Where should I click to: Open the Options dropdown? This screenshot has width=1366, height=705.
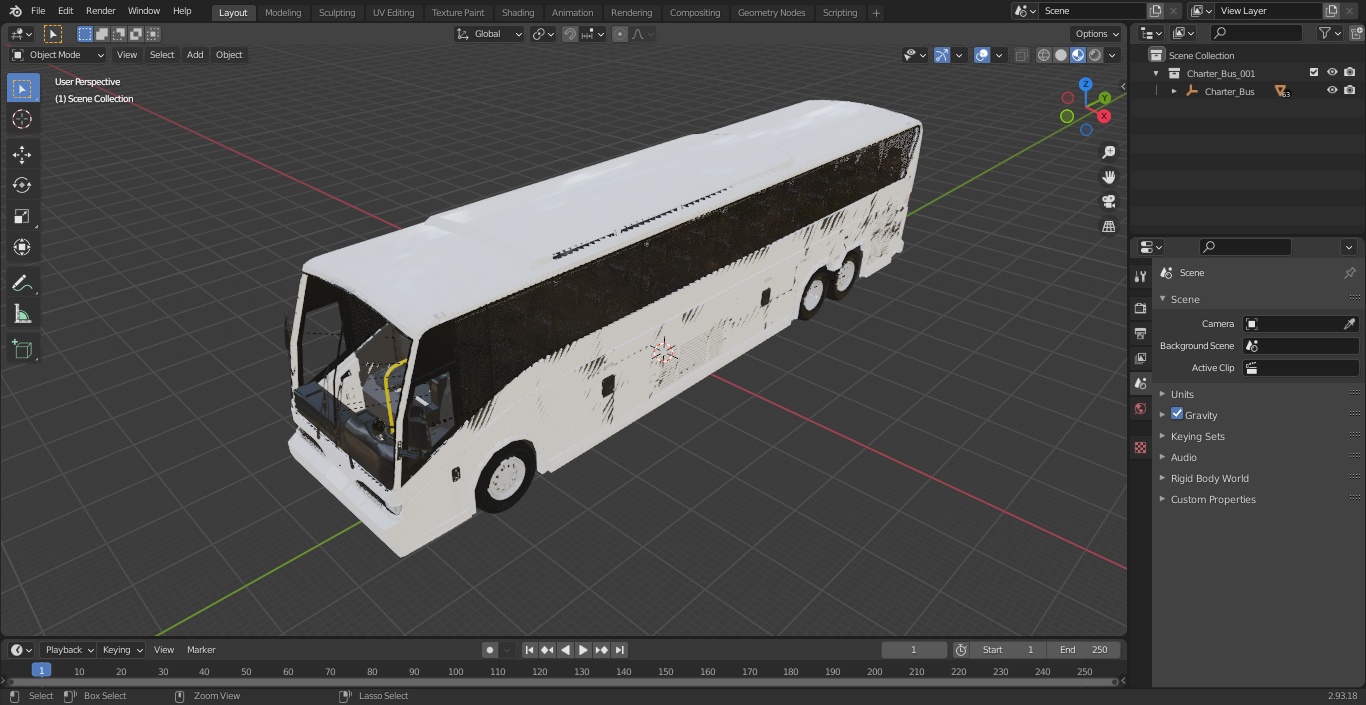[1097, 34]
